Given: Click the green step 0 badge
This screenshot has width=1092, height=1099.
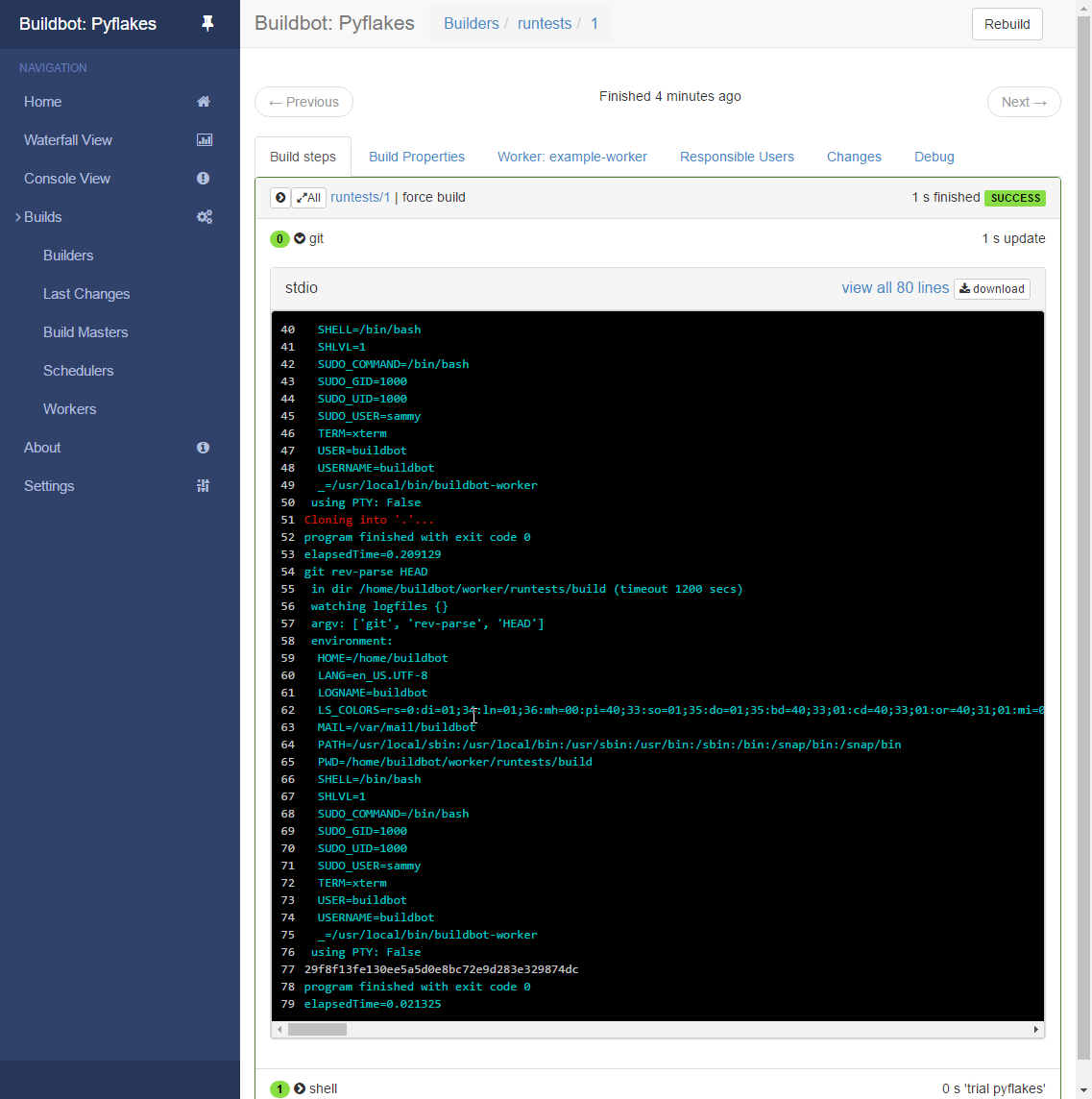Looking at the screenshot, I should [x=279, y=239].
